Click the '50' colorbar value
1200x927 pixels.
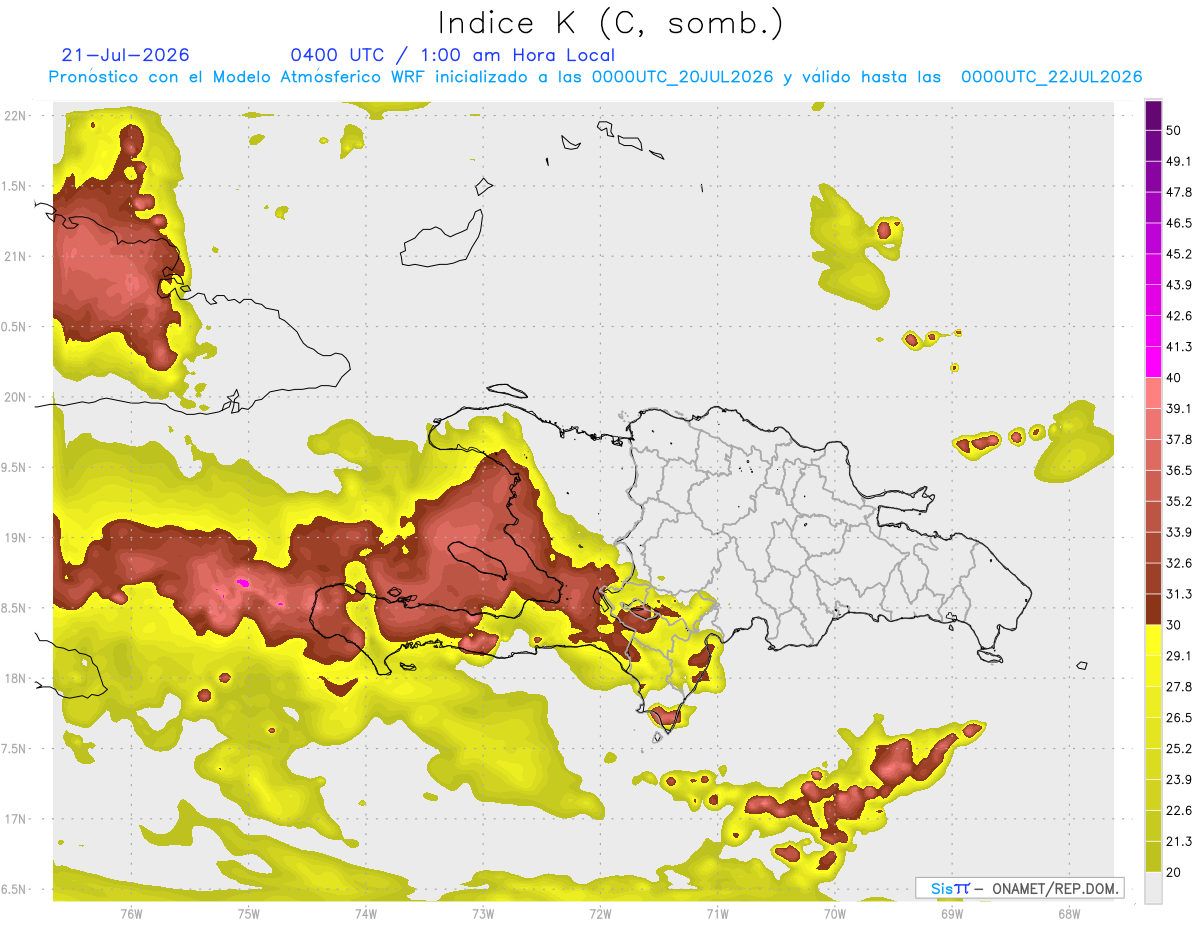point(1174,130)
